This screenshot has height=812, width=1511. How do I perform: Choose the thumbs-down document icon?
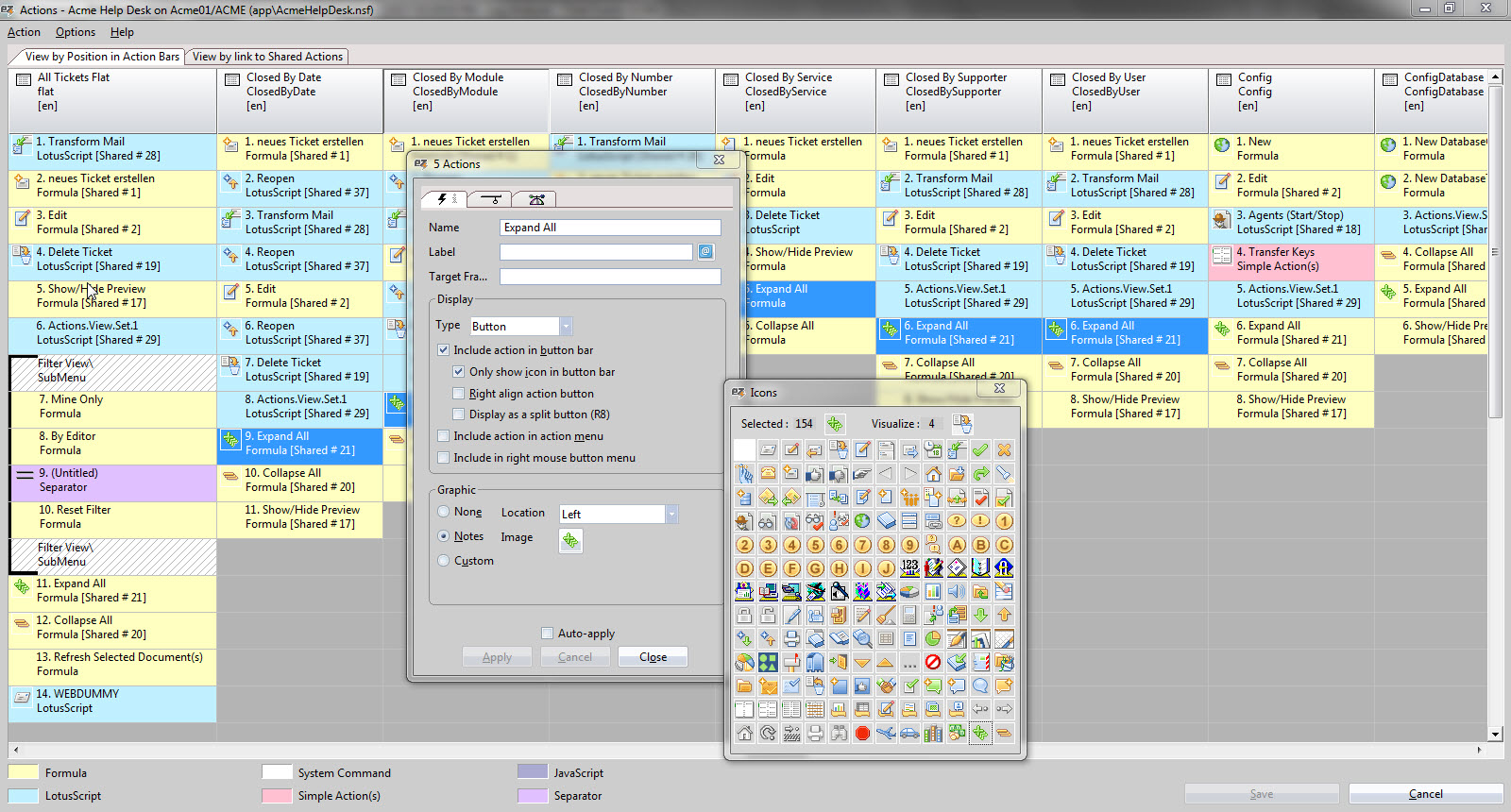click(840, 473)
